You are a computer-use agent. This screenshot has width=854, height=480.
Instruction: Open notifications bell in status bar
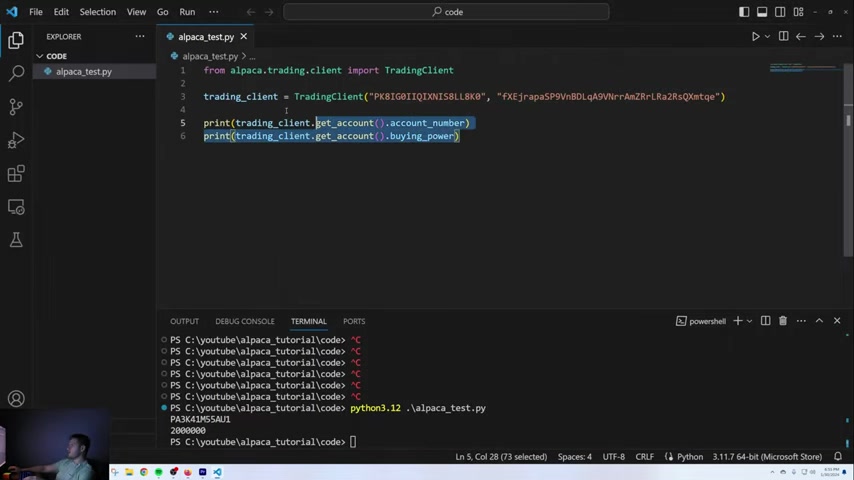click(838, 457)
